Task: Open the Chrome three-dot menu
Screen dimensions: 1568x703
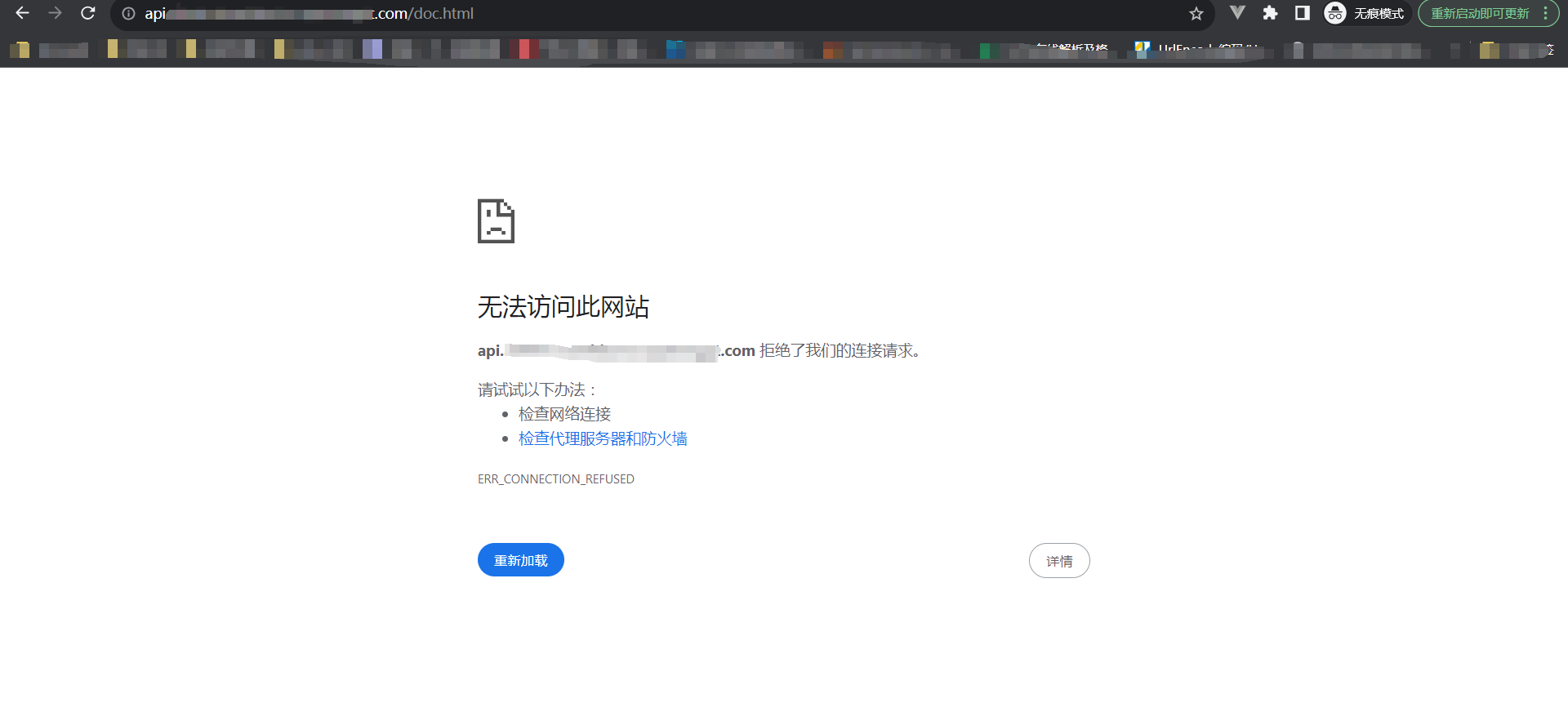Action: (1545, 14)
